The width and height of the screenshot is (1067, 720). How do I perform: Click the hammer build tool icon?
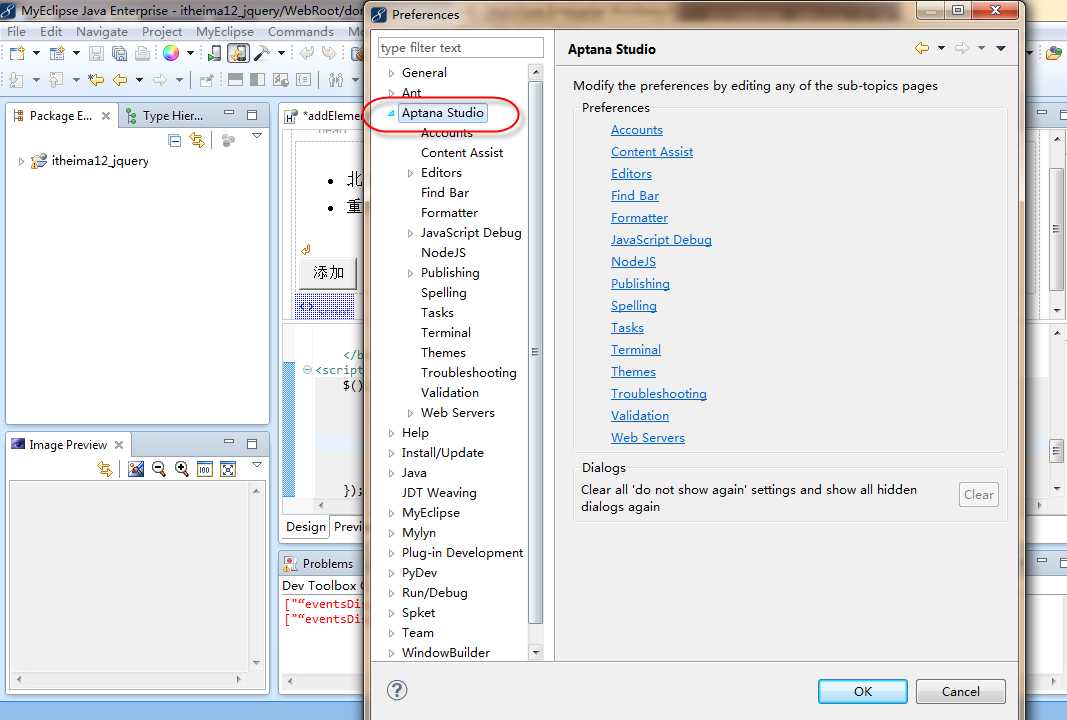[262, 53]
